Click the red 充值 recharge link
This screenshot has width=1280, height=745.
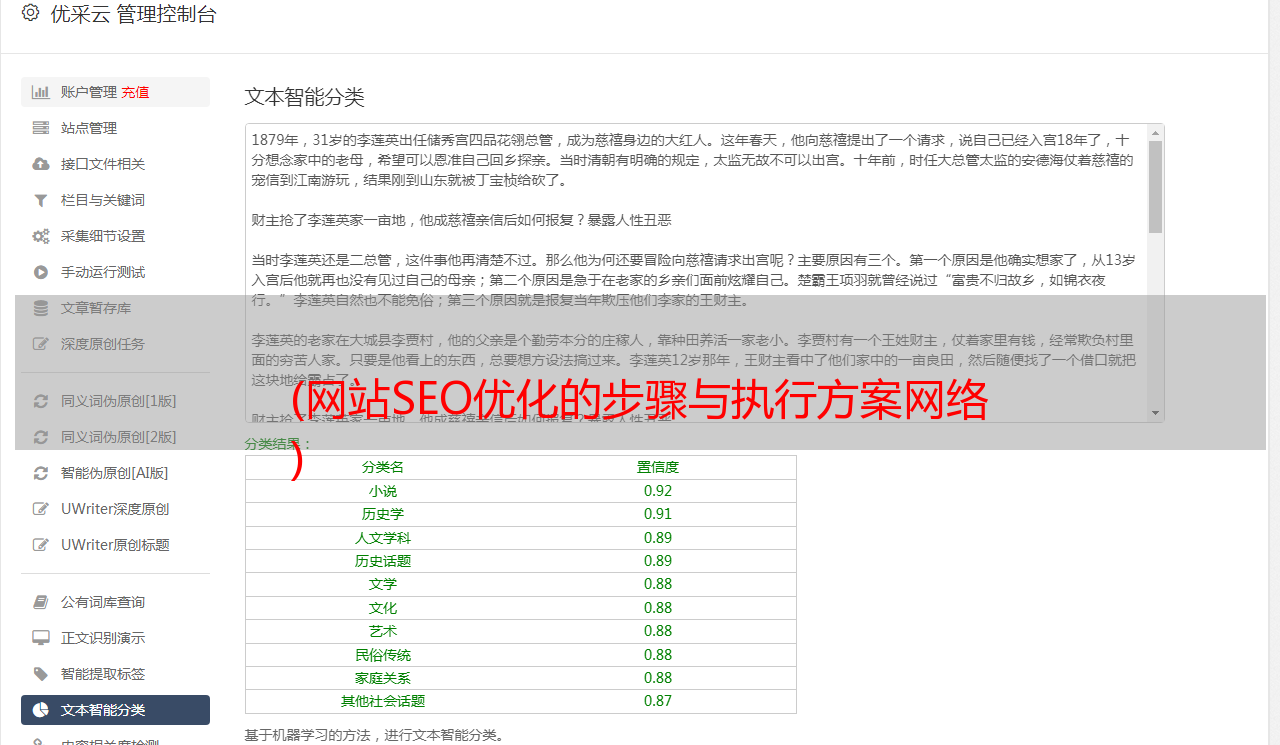(x=135, y=92)
